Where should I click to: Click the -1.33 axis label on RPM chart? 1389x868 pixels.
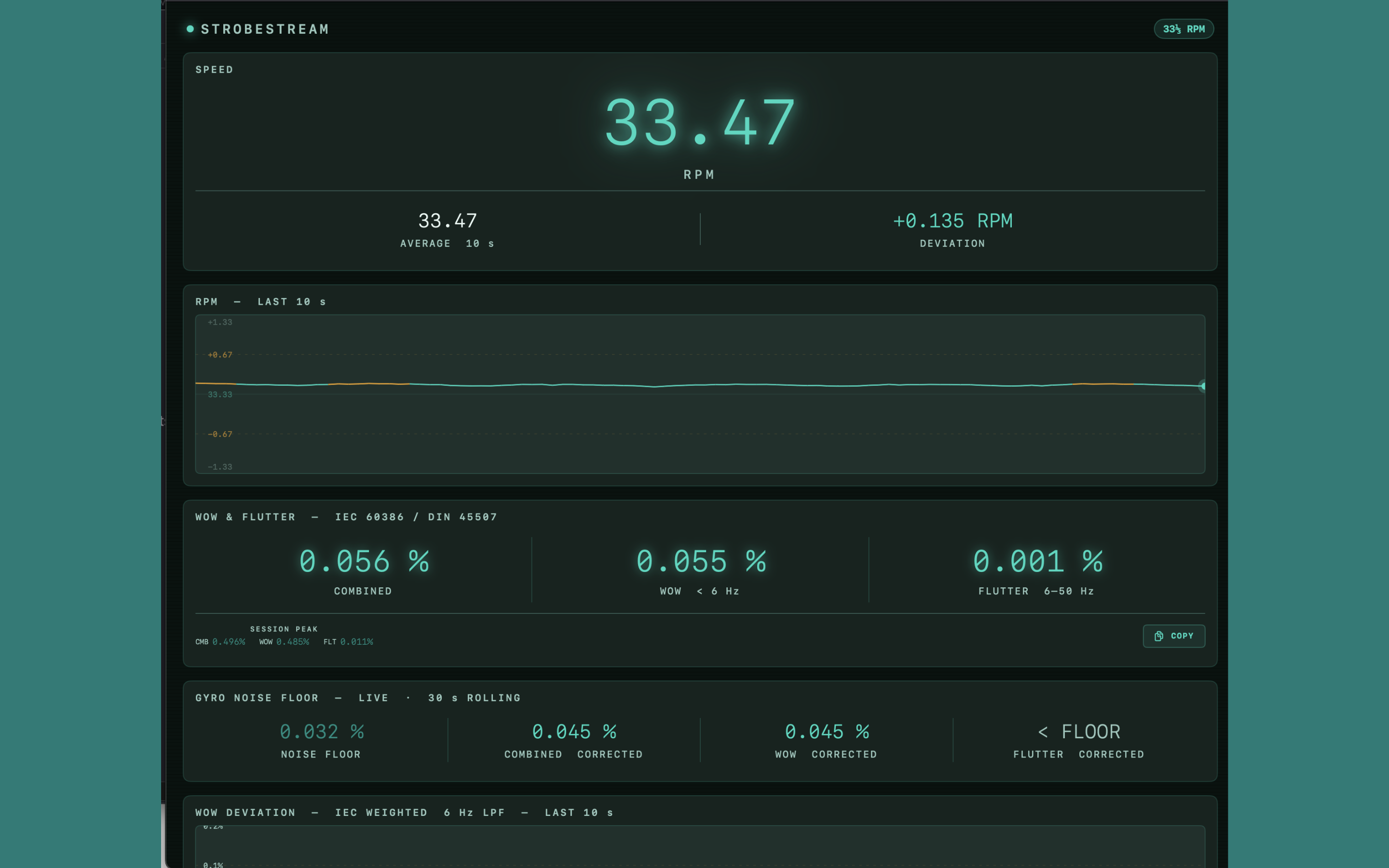click(x=220, y=467)
